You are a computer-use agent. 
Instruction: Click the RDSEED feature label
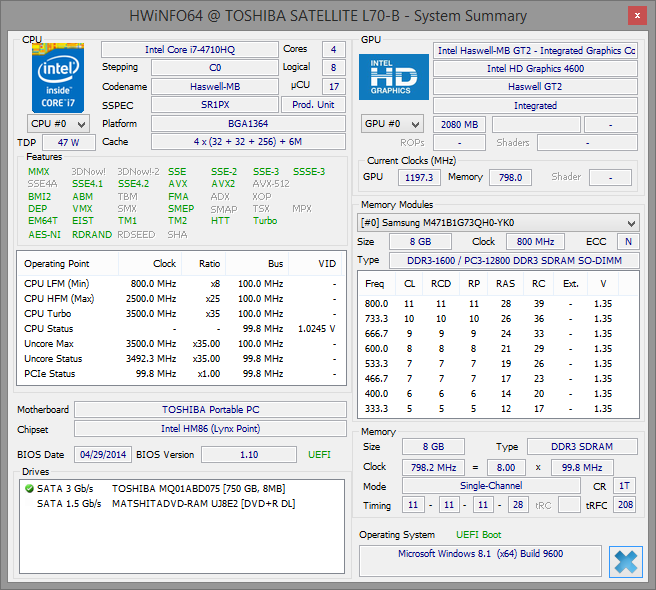click(136, 235)
